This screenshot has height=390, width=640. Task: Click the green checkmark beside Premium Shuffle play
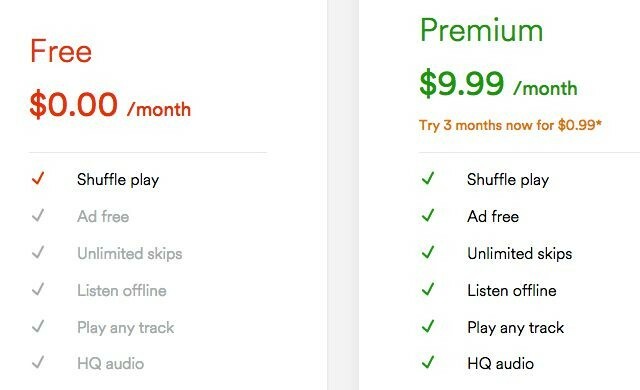[428, 178]
